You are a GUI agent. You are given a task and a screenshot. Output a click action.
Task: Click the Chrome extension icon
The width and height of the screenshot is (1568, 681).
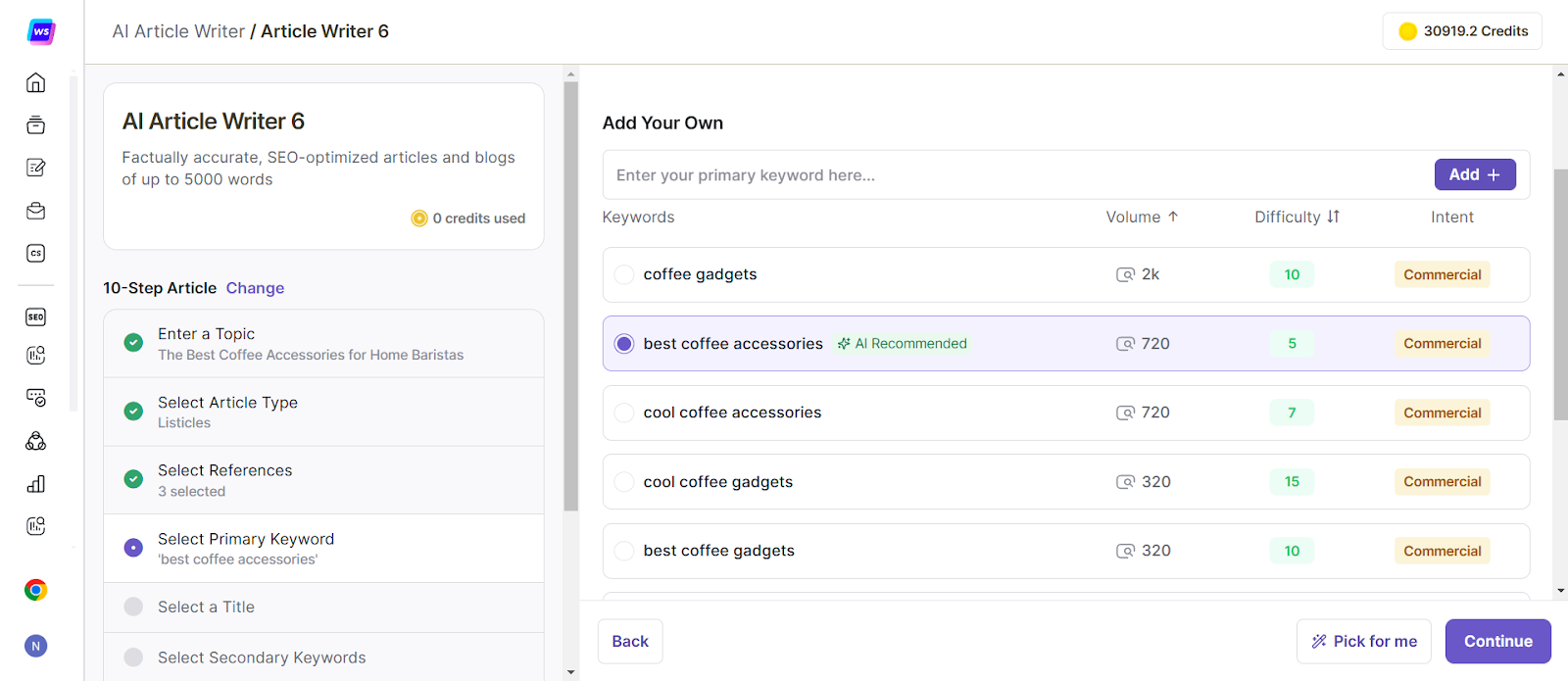pyautogui.click(x=36, y=590)
